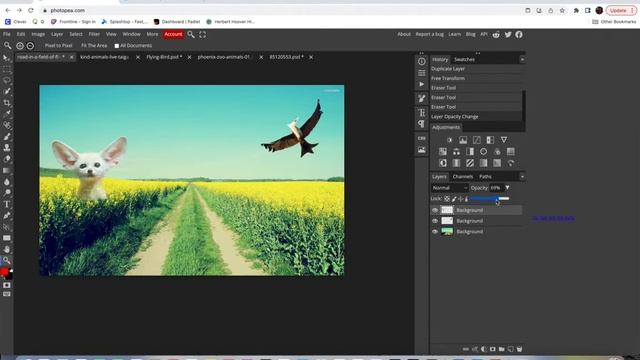Select the Rectangle shape tool
This screenshot has width=640, height=360.
click(x=7, y=238)
